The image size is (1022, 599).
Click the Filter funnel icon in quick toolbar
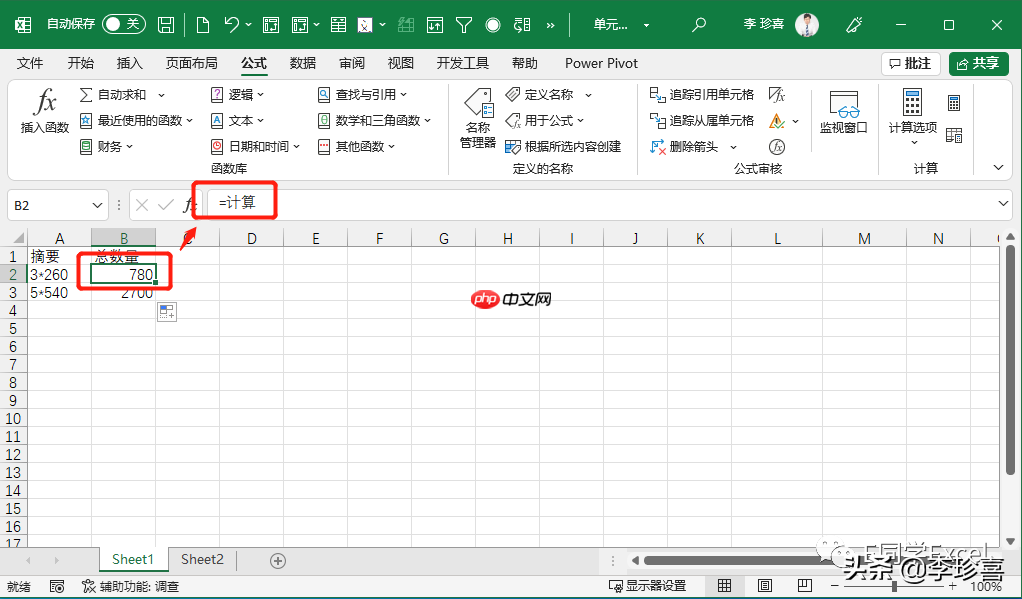(463, 25)
